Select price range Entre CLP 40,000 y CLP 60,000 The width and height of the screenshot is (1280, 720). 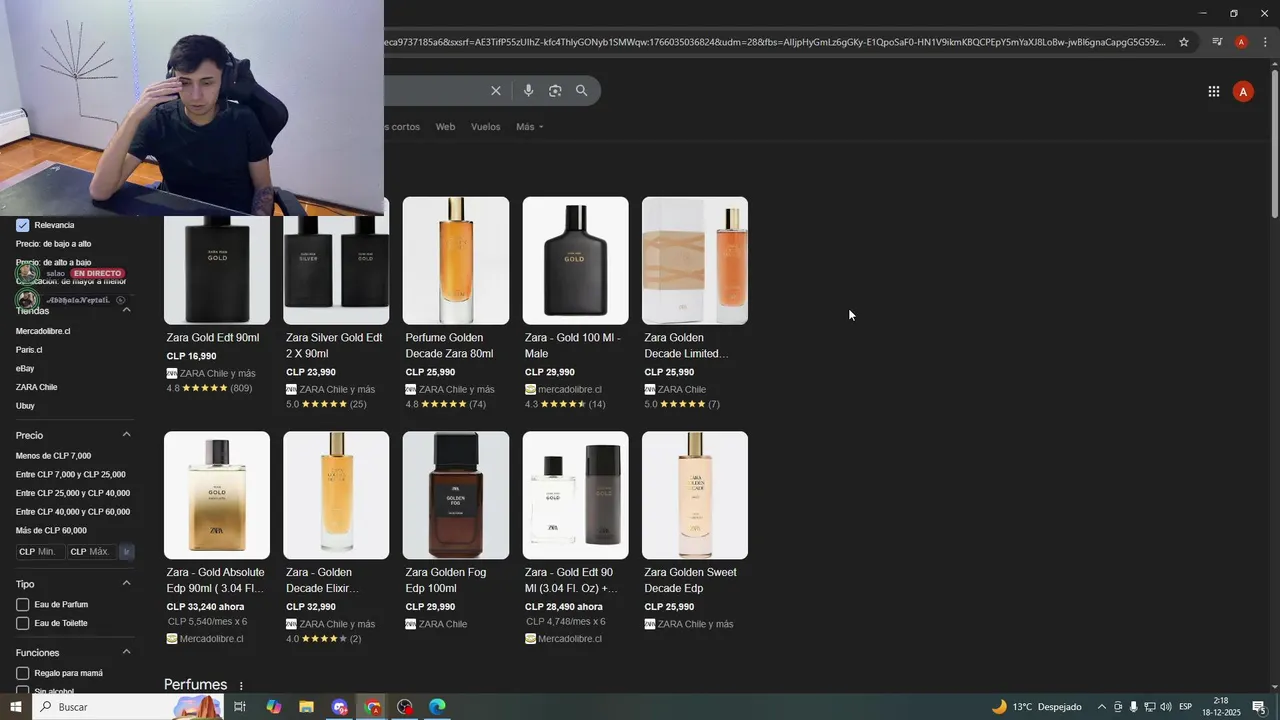point(73,512)
